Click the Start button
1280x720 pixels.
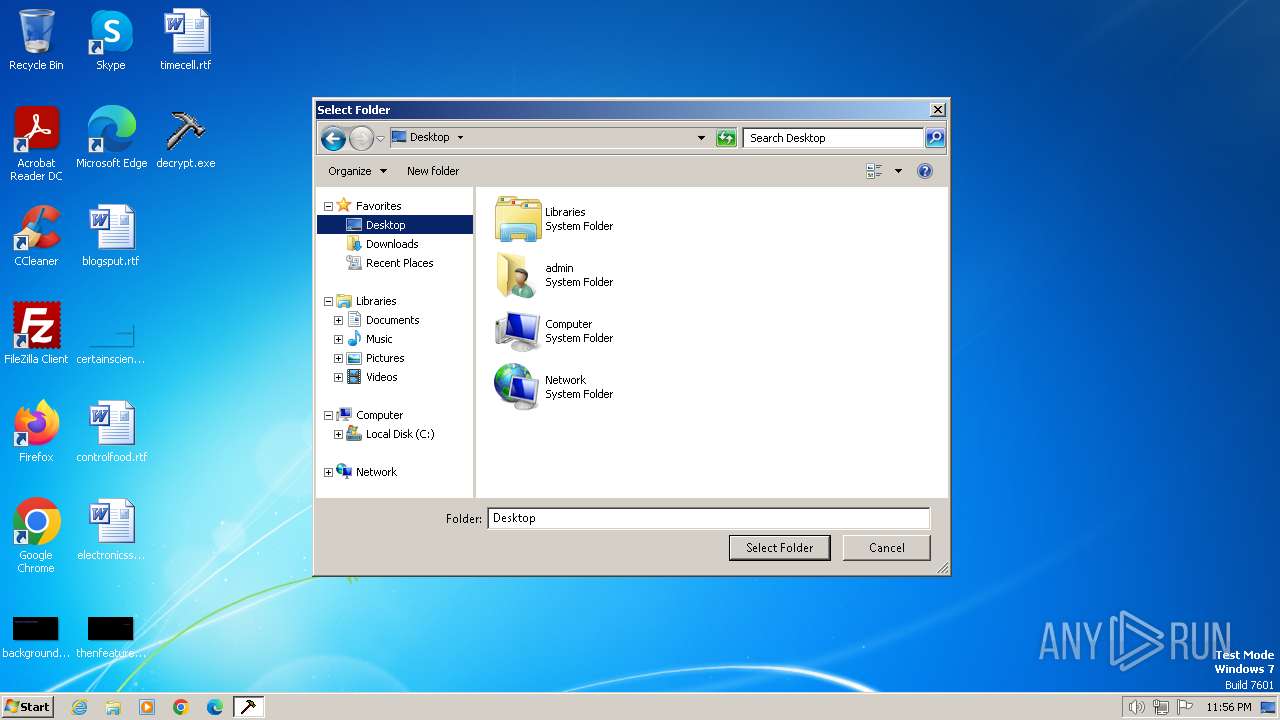(x=28, y=707)
